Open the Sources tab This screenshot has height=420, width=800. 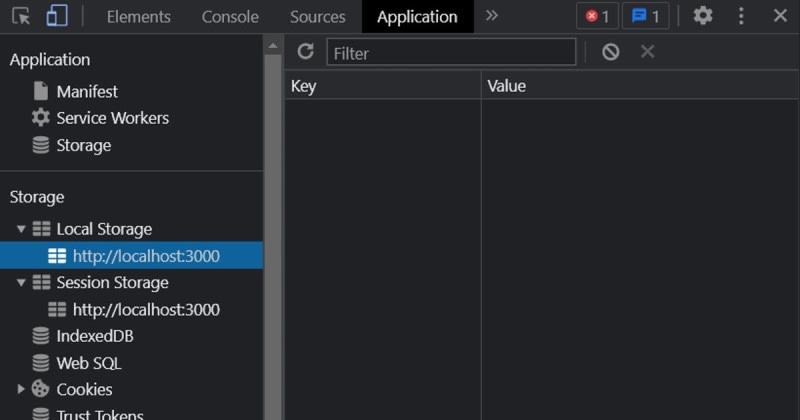(317, 17)
